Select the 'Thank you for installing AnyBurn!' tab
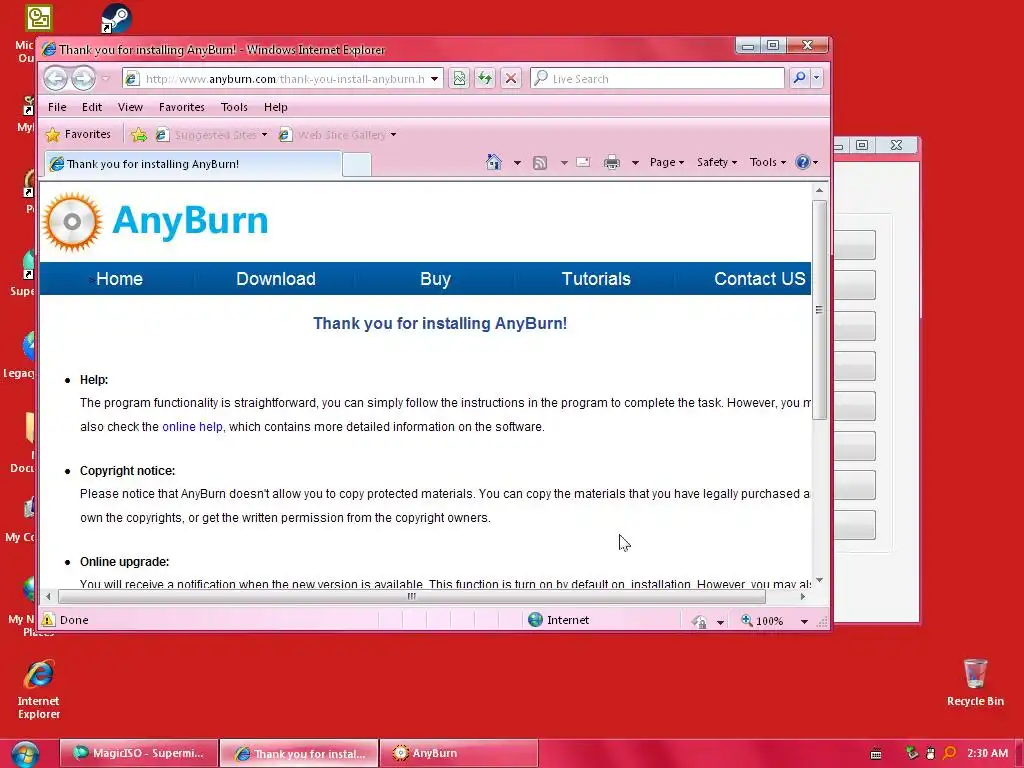The height and width of the screenshot is (768, 1024). click(x=193, y=164)
